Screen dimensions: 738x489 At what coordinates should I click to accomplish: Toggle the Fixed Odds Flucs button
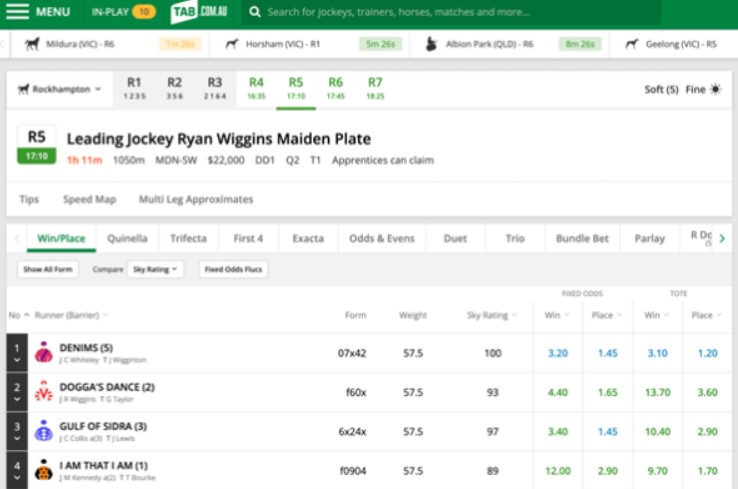coord(233,269)
